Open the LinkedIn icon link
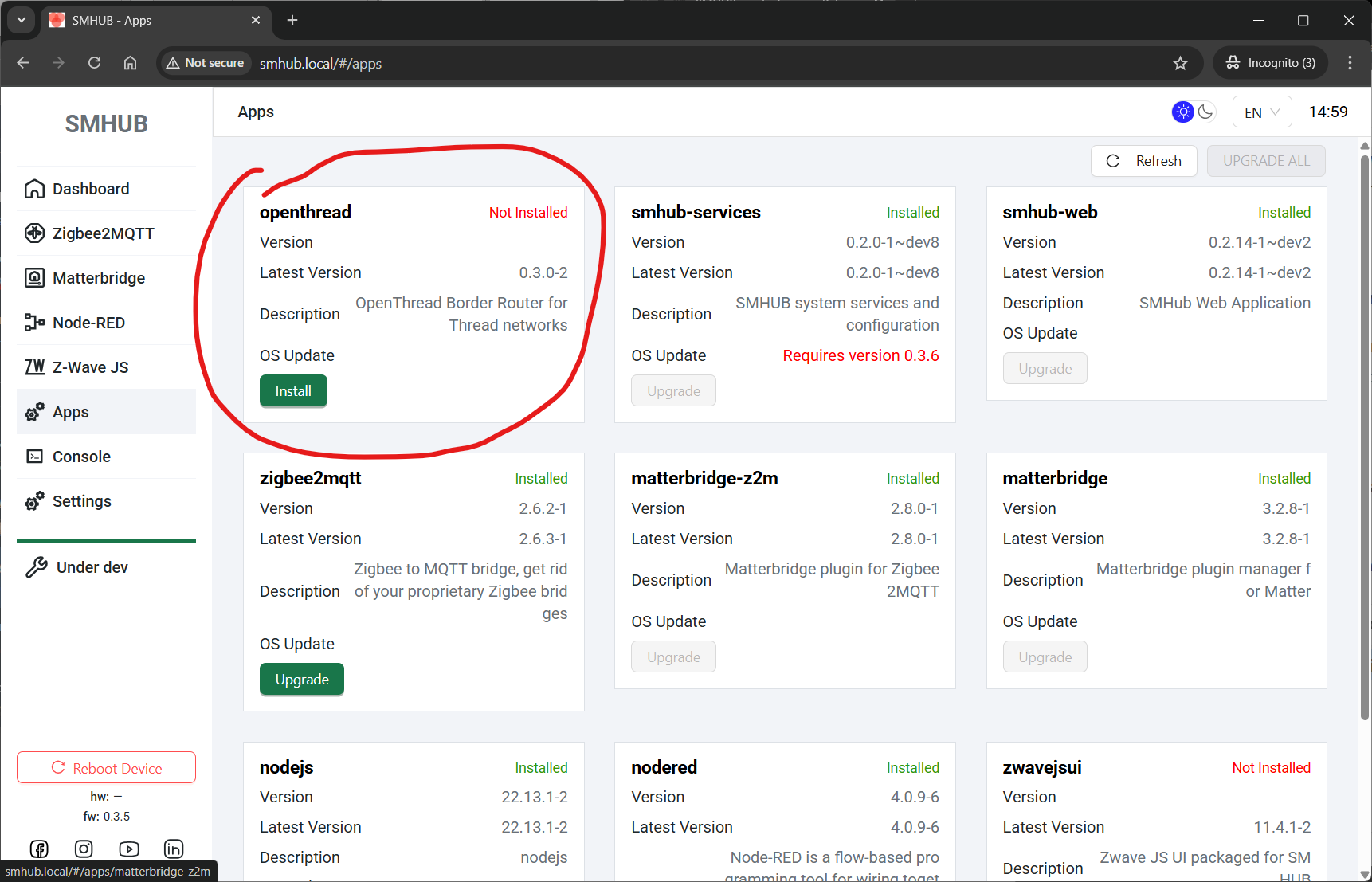The height and width of the screenshot is (882, 1372). [174, 849]
